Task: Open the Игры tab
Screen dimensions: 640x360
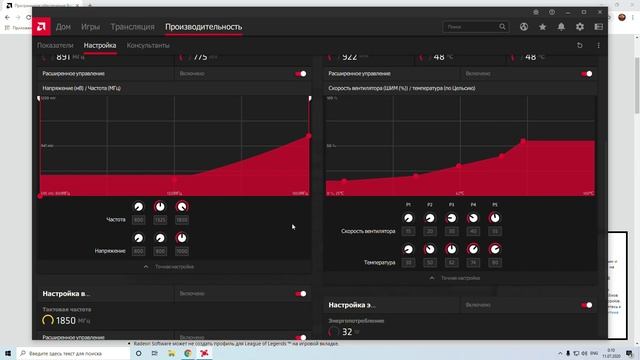Action: pyautogui.click(x=90, y=27)
